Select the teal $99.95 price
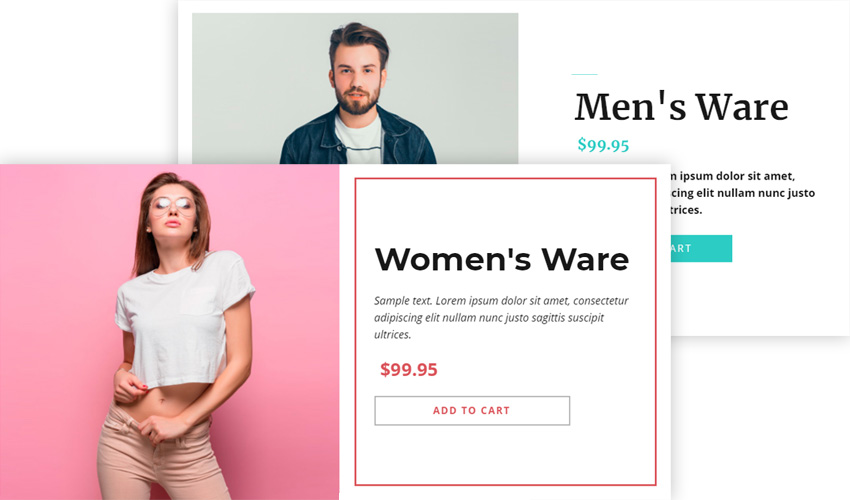Image resolution: width=850 pixels, height=500 pixels. 603,145
